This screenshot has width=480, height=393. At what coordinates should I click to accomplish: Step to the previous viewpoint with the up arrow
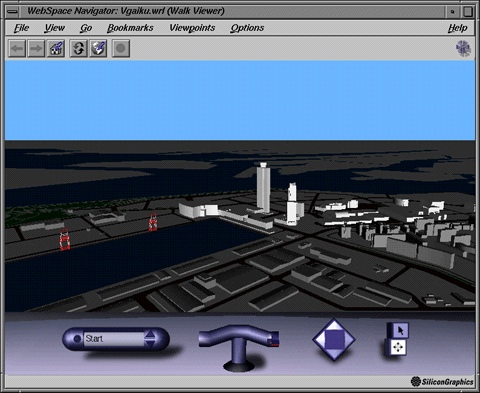(x=150, y=334)
